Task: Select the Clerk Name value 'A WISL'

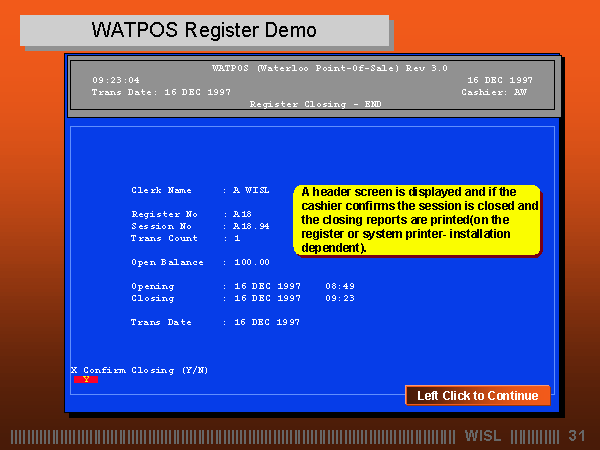Action: [251, 190]
